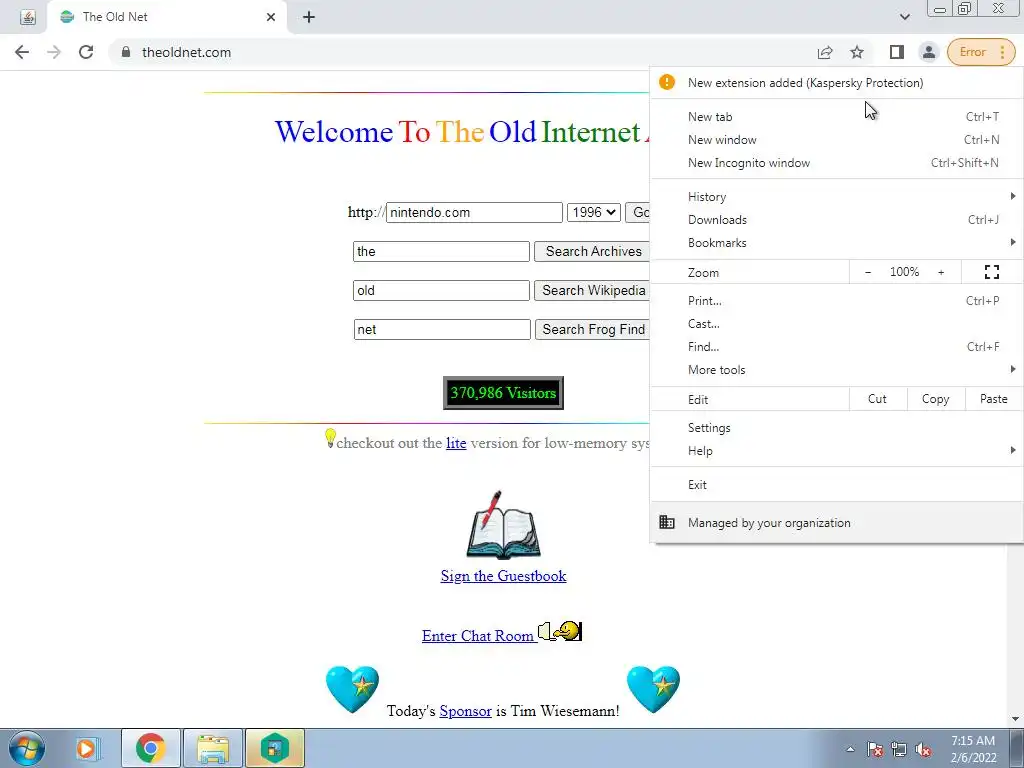Viewport: 1024px width, 768px height.
Task: Open File Explorer from taskbar
Action: coord(213,748)
